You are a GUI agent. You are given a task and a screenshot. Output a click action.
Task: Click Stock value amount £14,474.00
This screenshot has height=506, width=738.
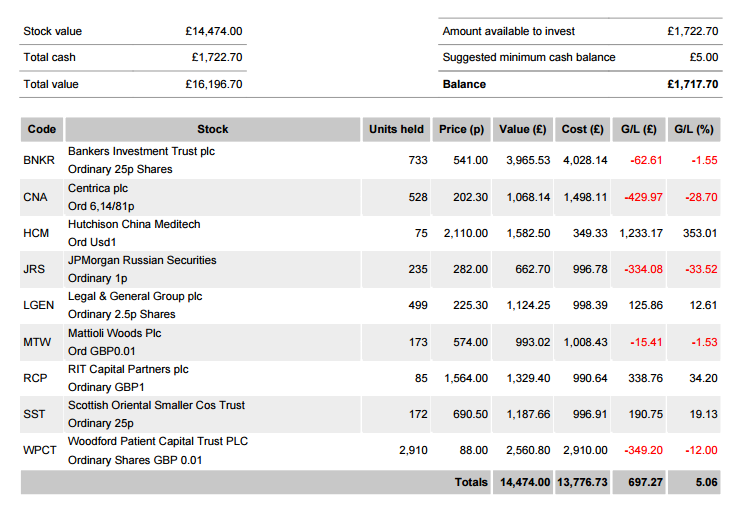coord(214,31)
